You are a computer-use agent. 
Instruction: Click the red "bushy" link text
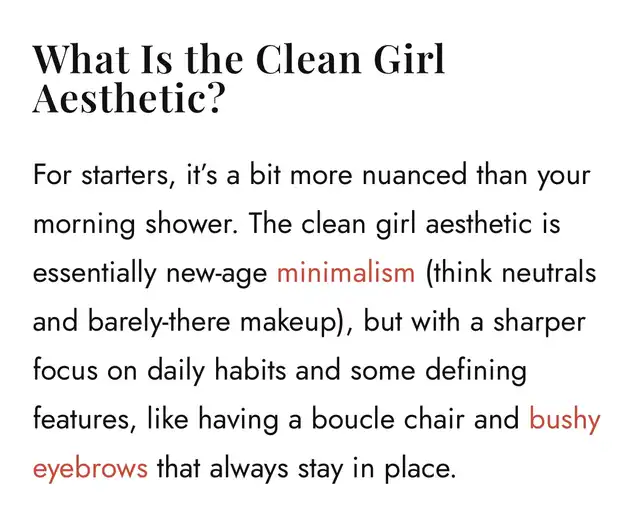pos(564,418)
